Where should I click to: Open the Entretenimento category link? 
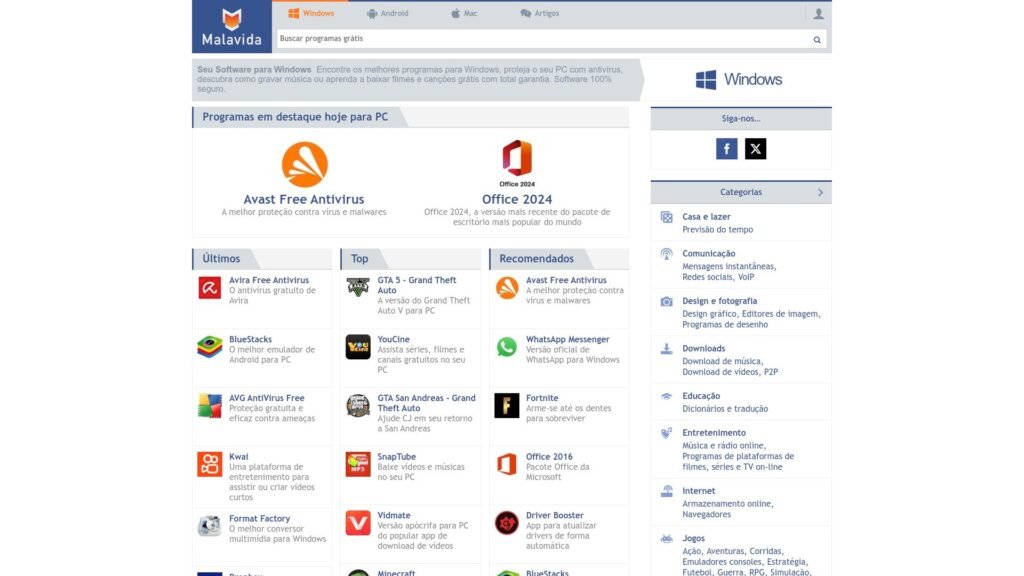click(x=714, y=432)
